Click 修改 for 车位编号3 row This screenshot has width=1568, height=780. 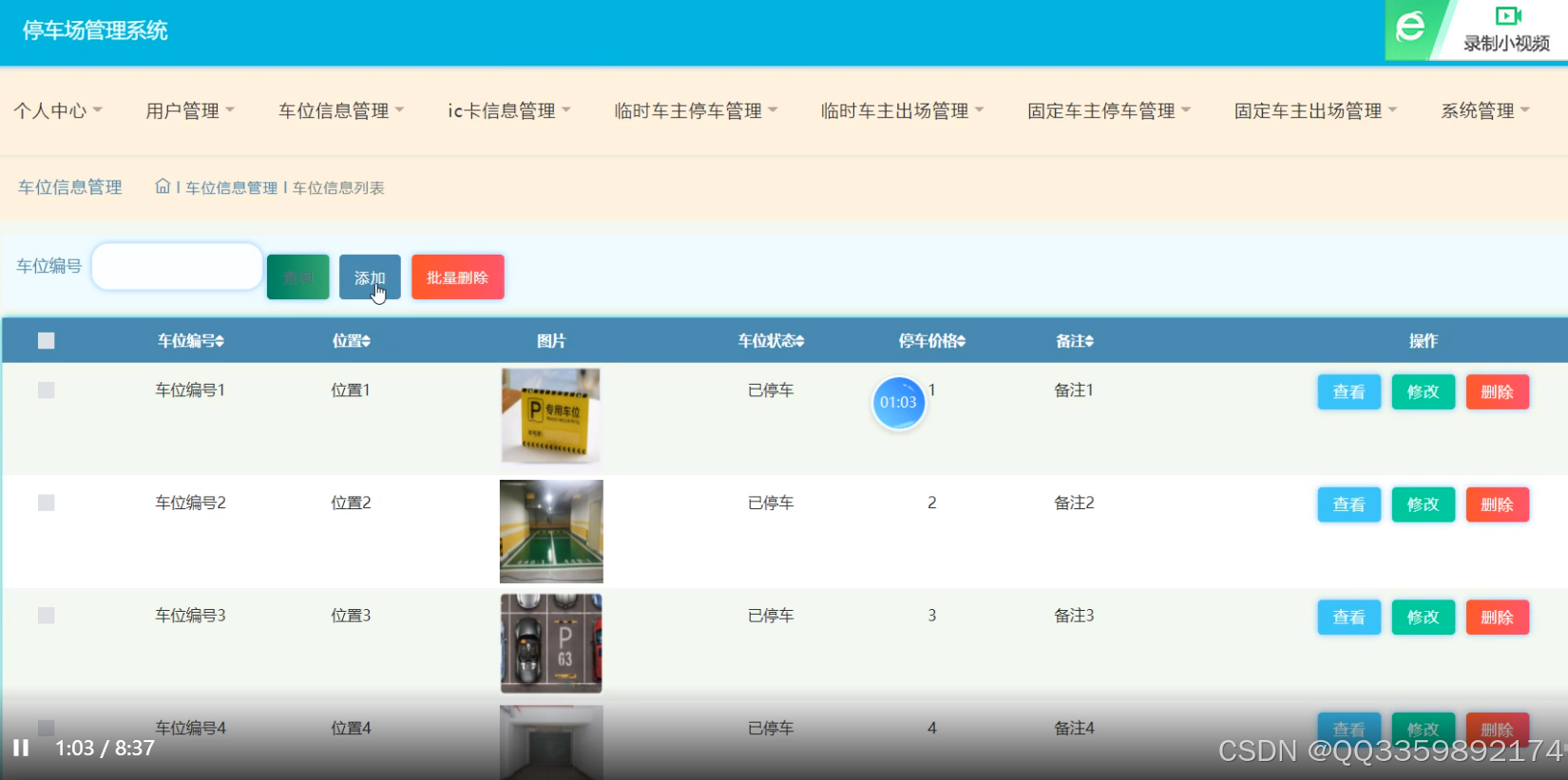pos(1423,618)
